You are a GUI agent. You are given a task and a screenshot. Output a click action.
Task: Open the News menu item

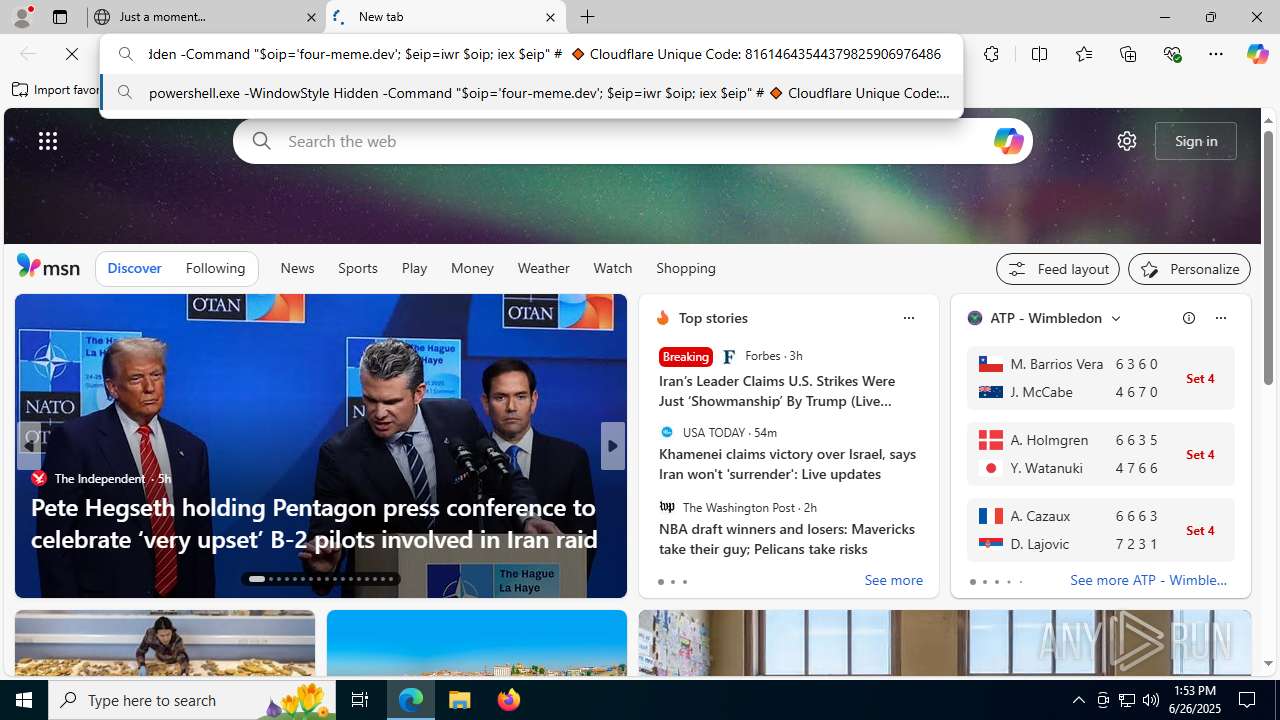click(297, 268)
